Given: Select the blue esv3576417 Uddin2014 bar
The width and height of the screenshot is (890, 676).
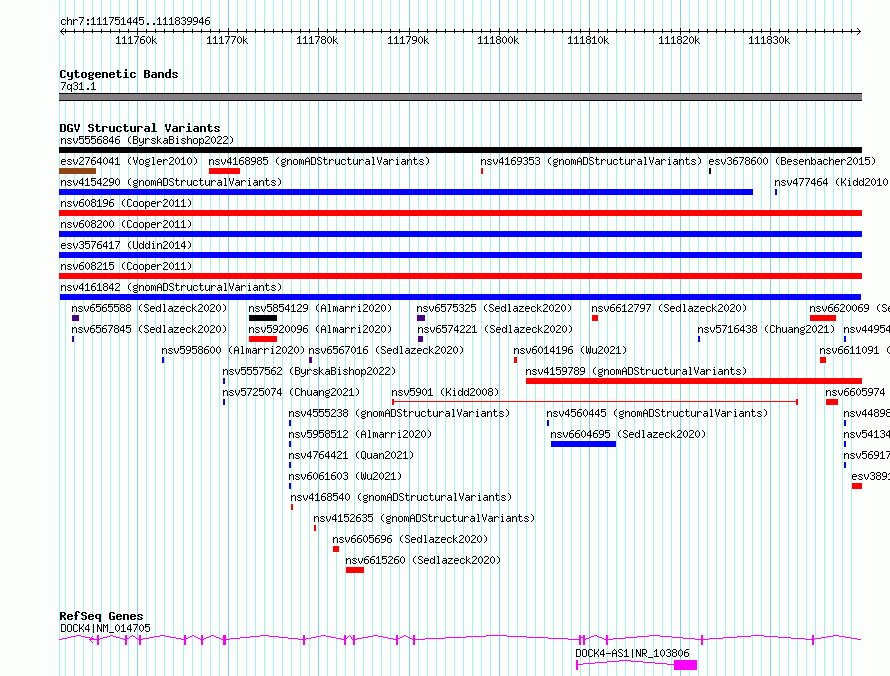Looking at the screenshot, I should pos(460,255).
